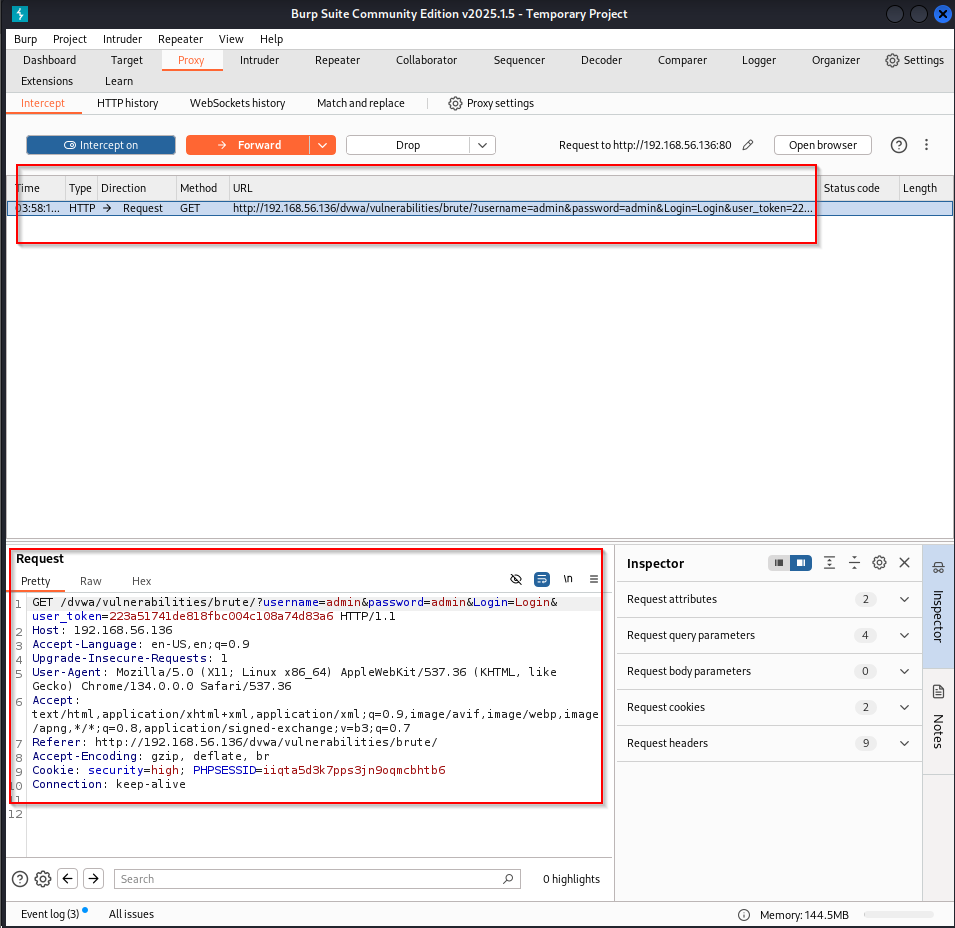Switch to the Decoder tab
Image resolution: width=955 pixels, height=928 pixels.
pyautogui.click(x=601, y=60)
